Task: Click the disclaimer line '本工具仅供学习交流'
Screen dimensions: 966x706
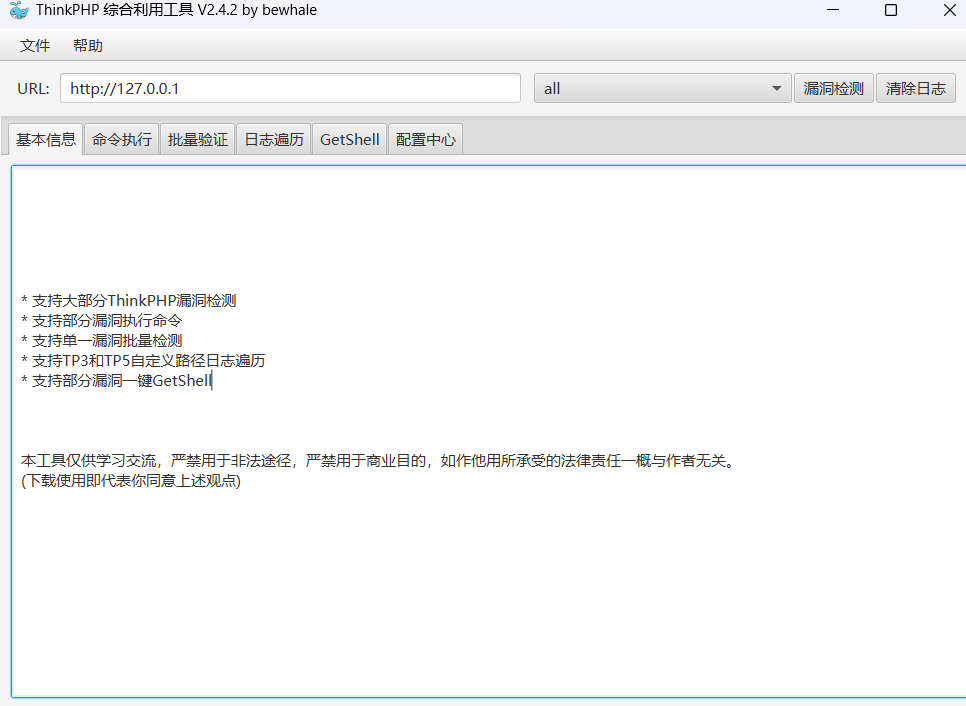Action: coord(379,461)
